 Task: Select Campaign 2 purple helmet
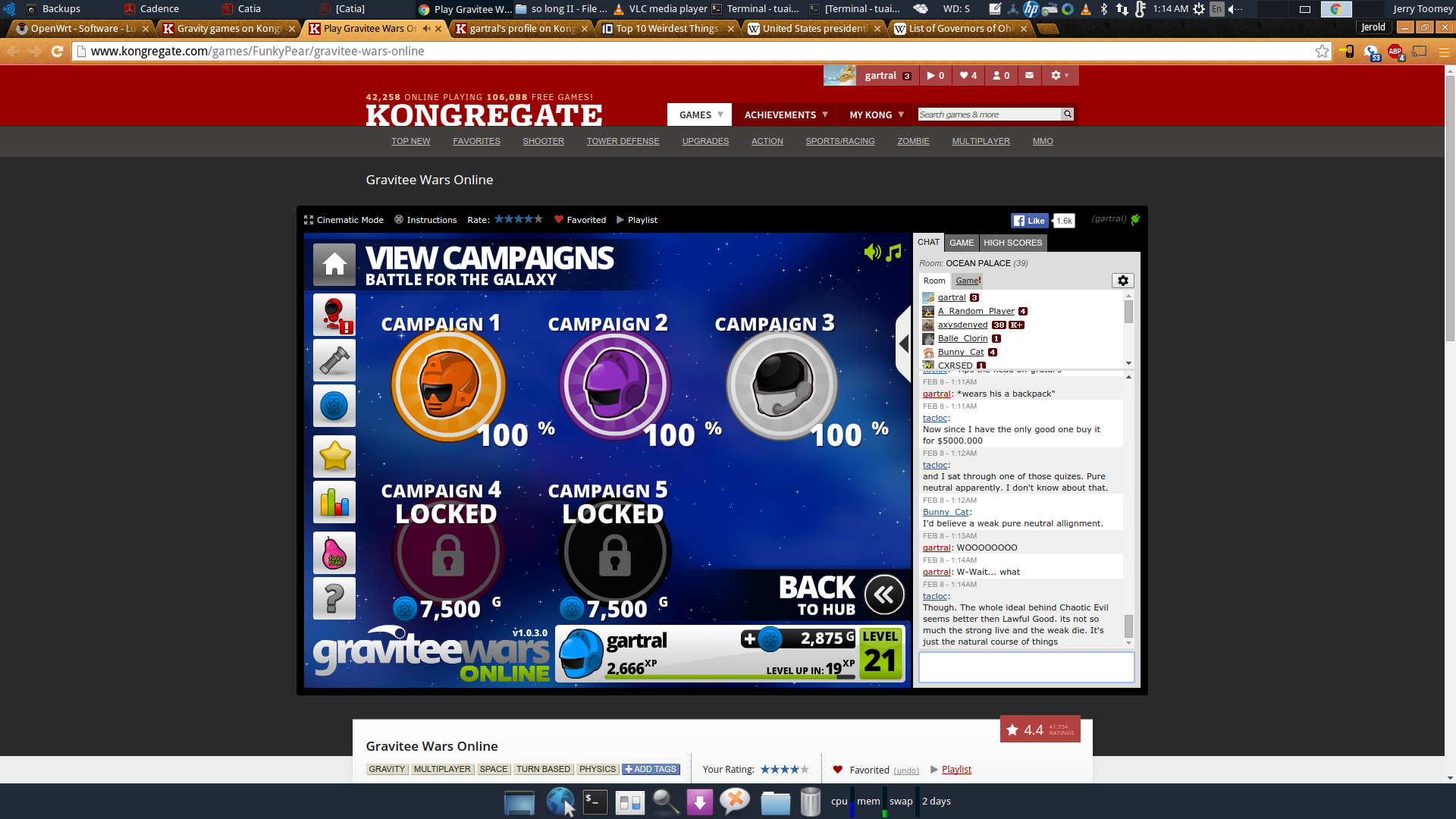point(615,384)
